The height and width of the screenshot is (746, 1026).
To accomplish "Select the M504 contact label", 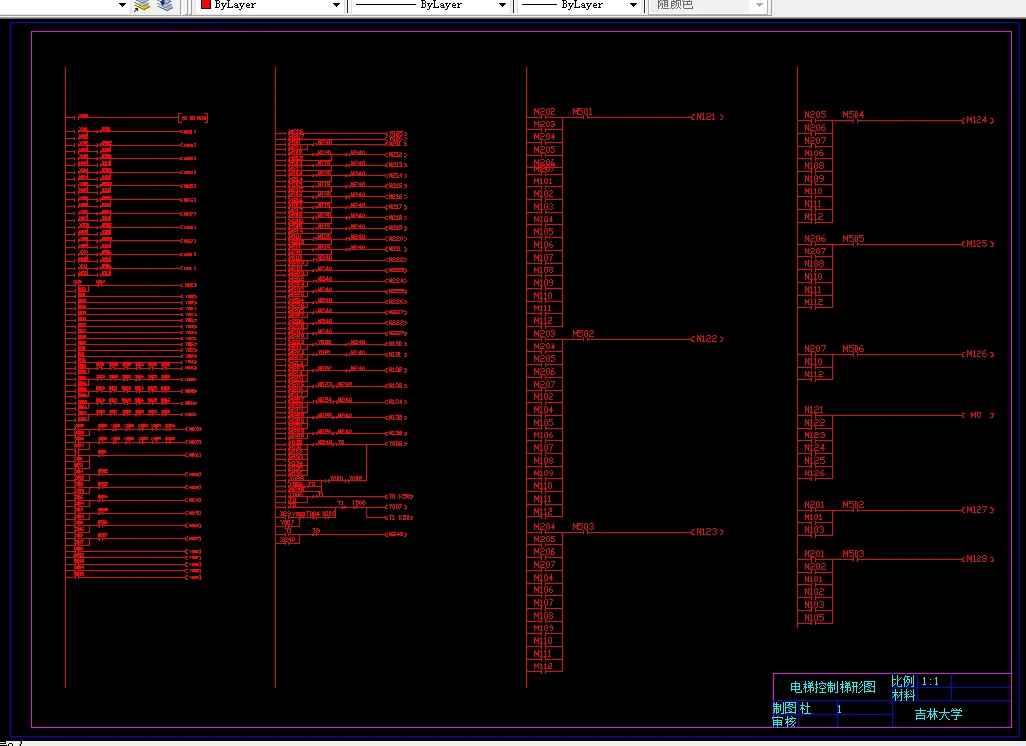I will pyautogui.click(x=853, y=115).
